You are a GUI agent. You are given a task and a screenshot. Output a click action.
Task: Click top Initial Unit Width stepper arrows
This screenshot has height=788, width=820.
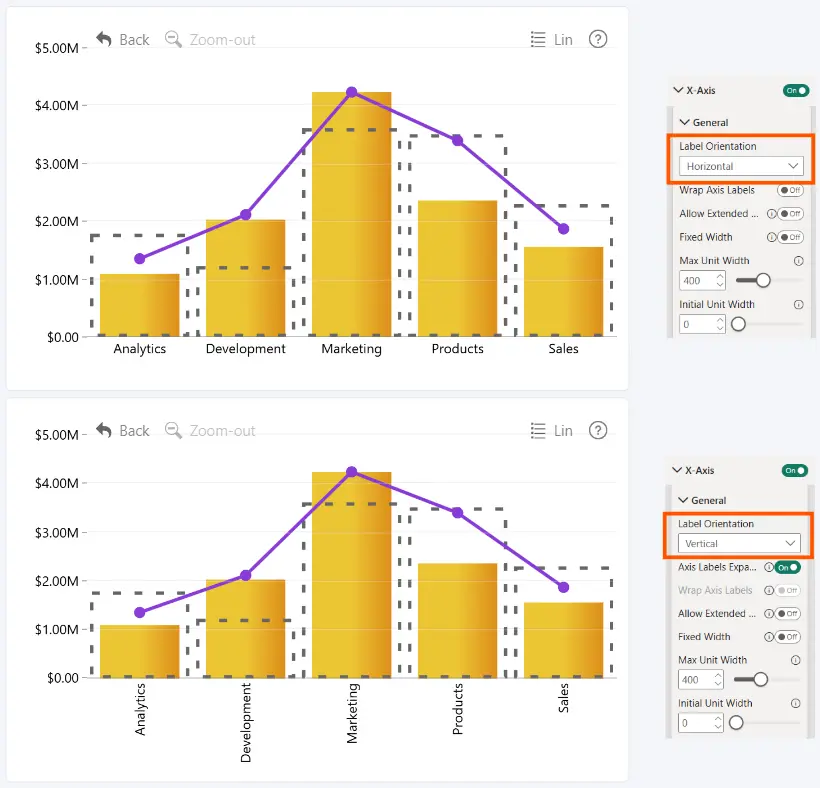720,324
